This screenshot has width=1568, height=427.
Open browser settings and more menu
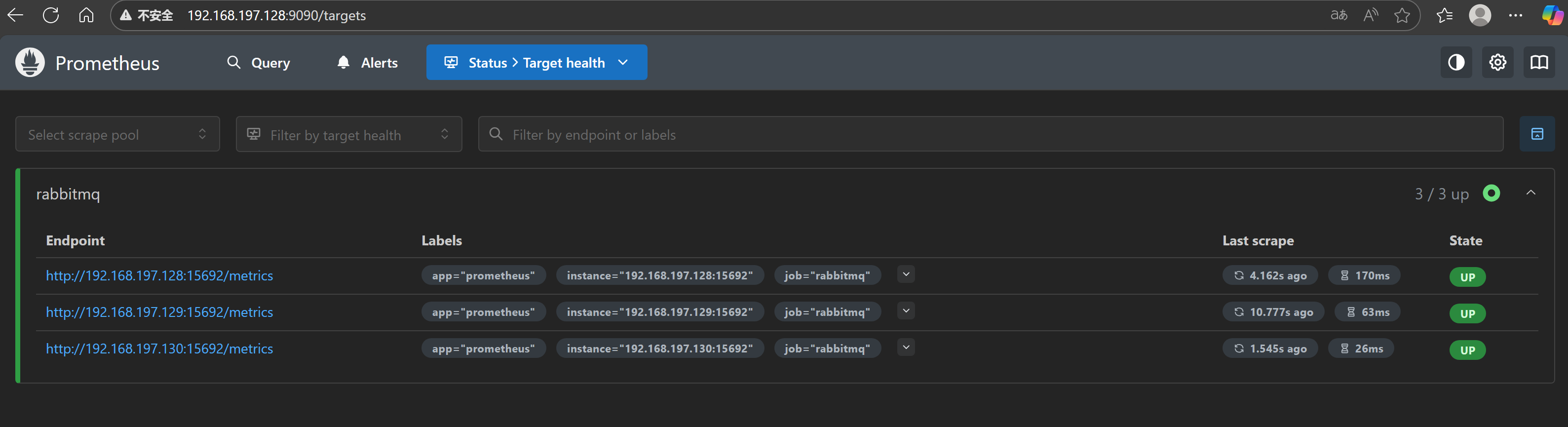1516,15
